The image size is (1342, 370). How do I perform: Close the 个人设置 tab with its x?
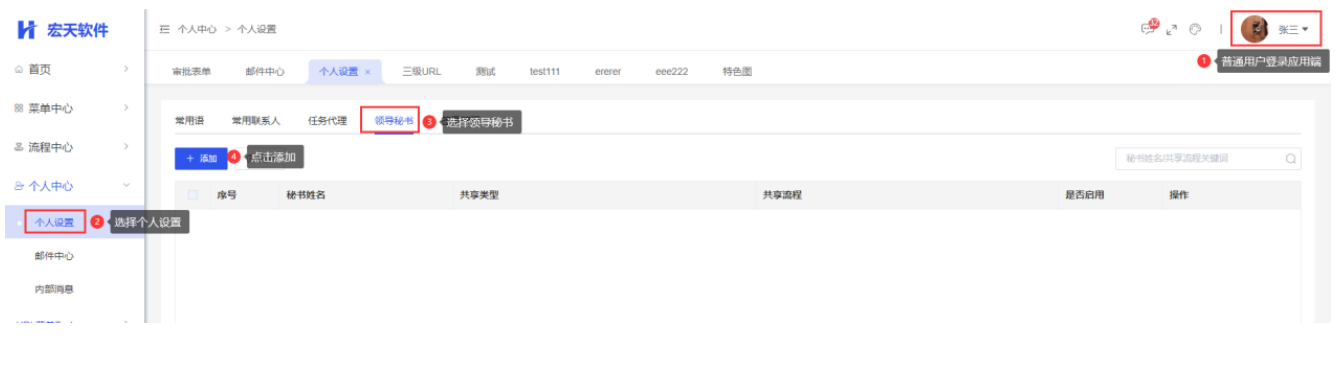pyautogui.click(x=367, y=72)
